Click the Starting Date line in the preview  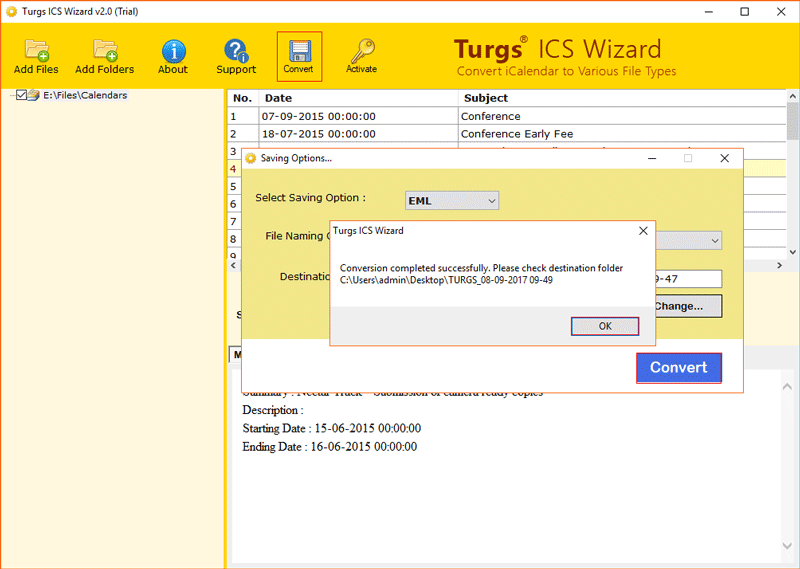tap(332, 428)
